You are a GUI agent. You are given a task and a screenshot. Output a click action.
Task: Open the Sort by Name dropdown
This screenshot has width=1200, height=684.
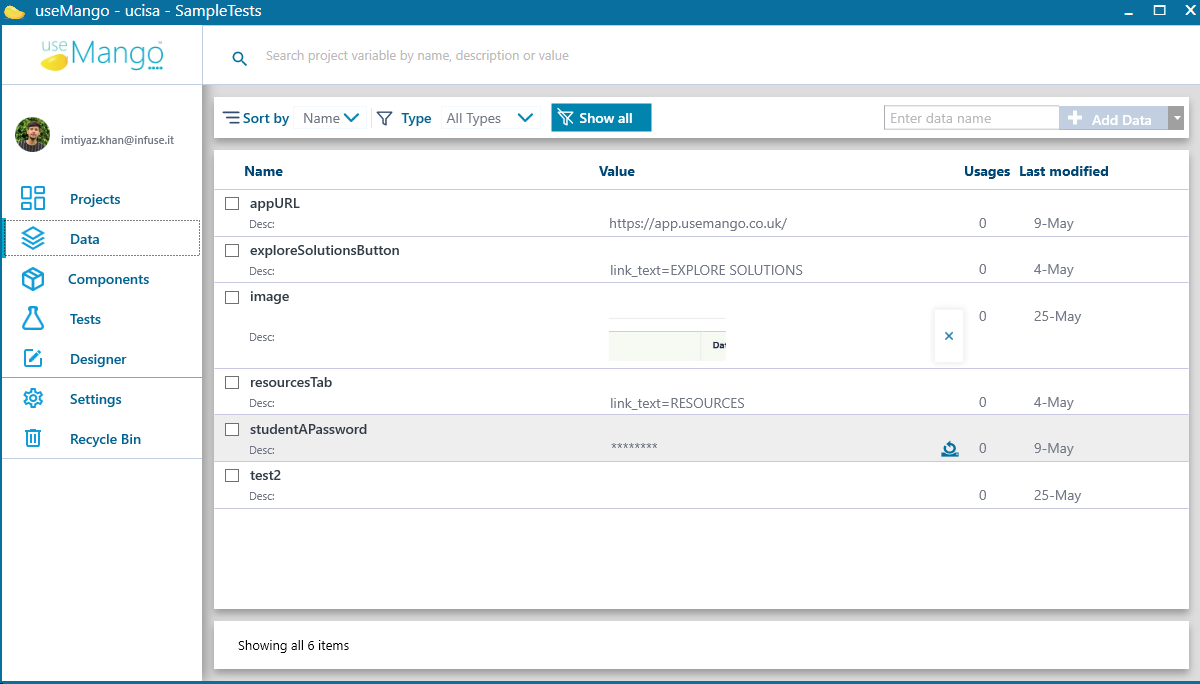tap(331, 118)
